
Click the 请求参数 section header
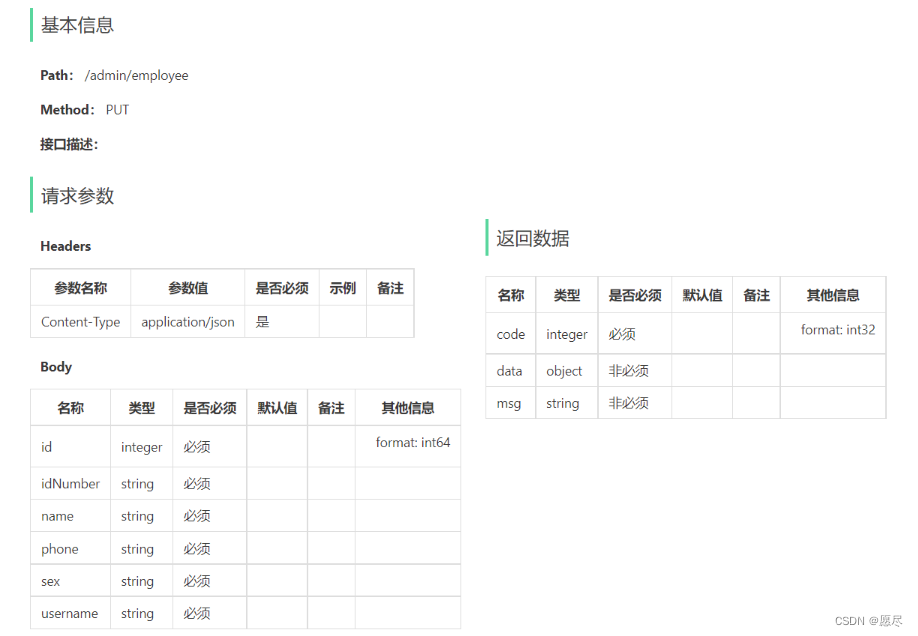coord(75,196)
